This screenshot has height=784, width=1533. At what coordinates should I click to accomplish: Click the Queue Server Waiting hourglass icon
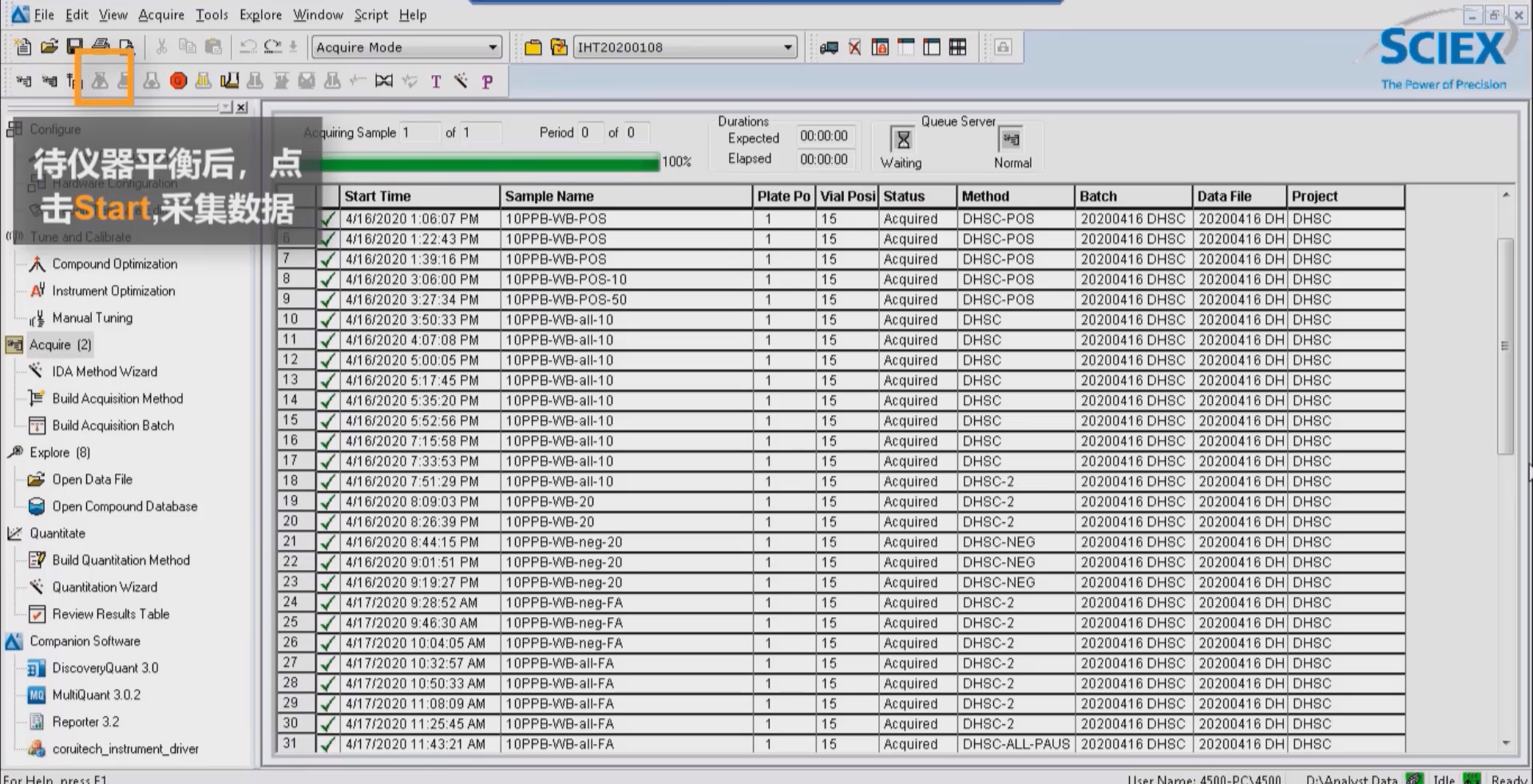tap(902, 141)
